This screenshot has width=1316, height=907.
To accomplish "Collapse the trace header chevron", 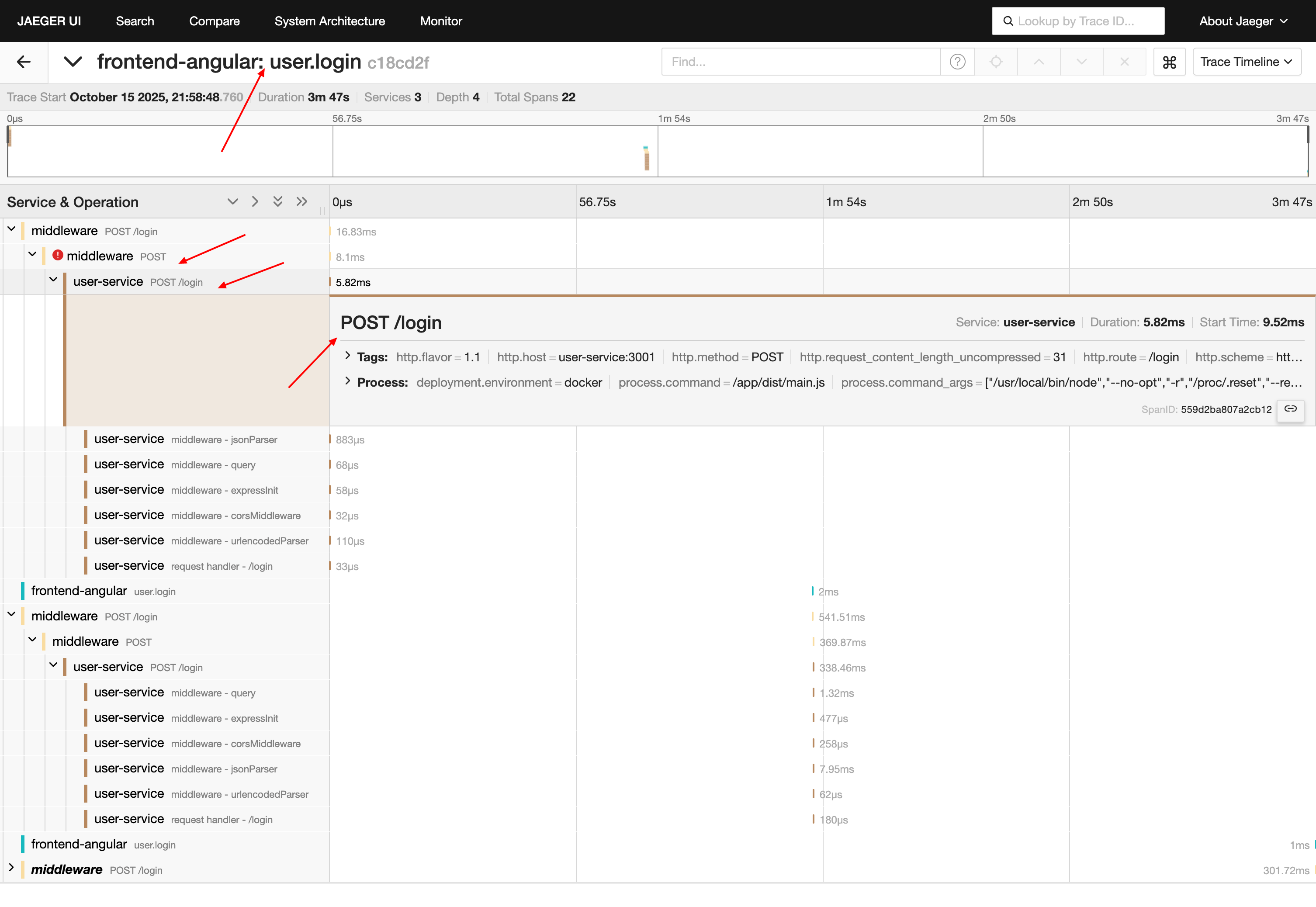I will (73, 61).
